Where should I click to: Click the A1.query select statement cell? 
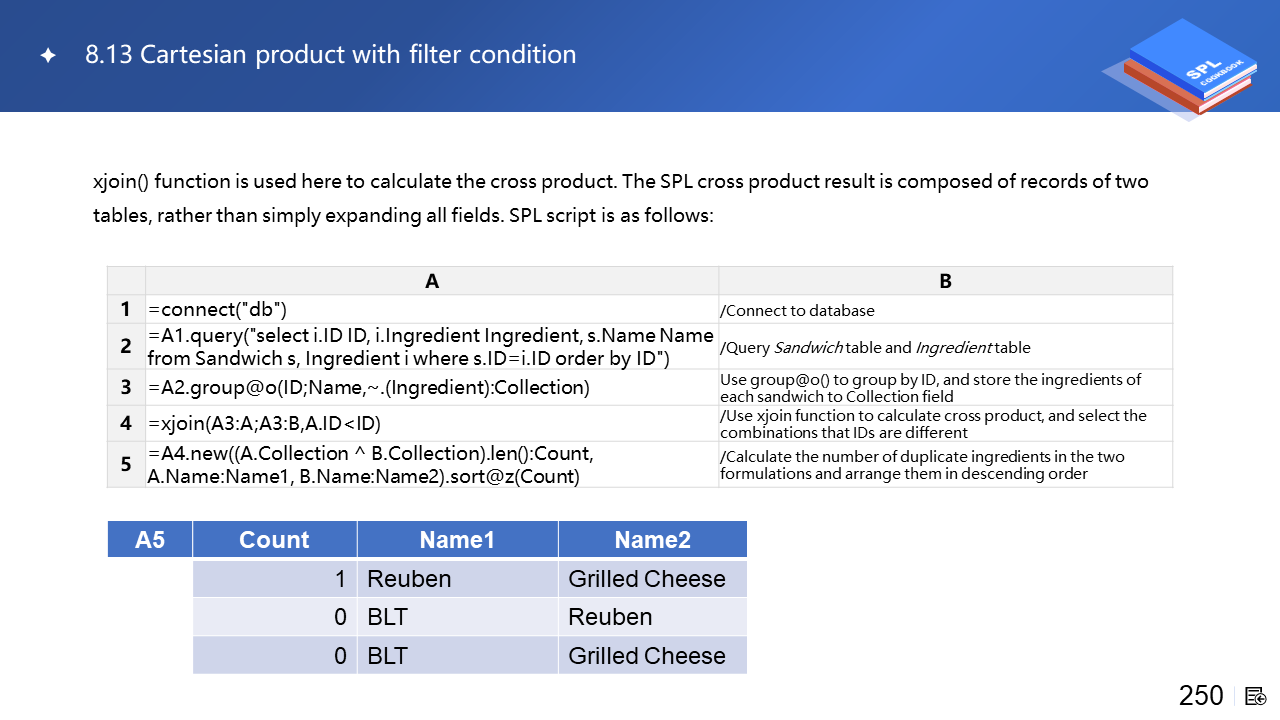tap(432, 346)
